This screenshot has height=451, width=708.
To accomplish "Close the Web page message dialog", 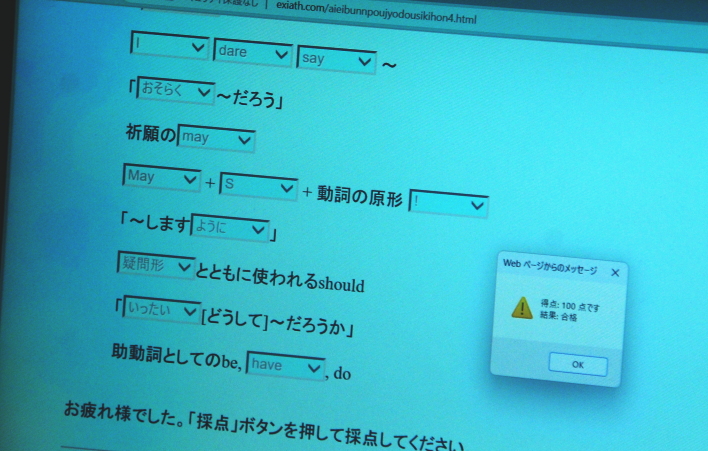I will pyautogui.click(x=615, y=272).
